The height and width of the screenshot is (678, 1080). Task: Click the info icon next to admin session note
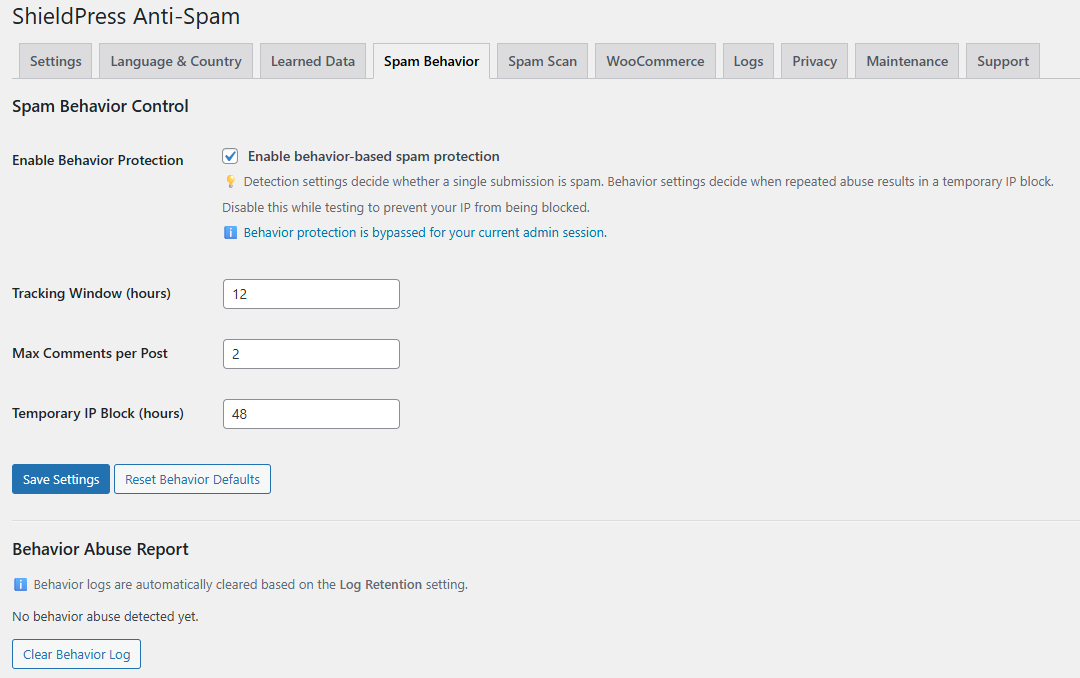(229, 232)
